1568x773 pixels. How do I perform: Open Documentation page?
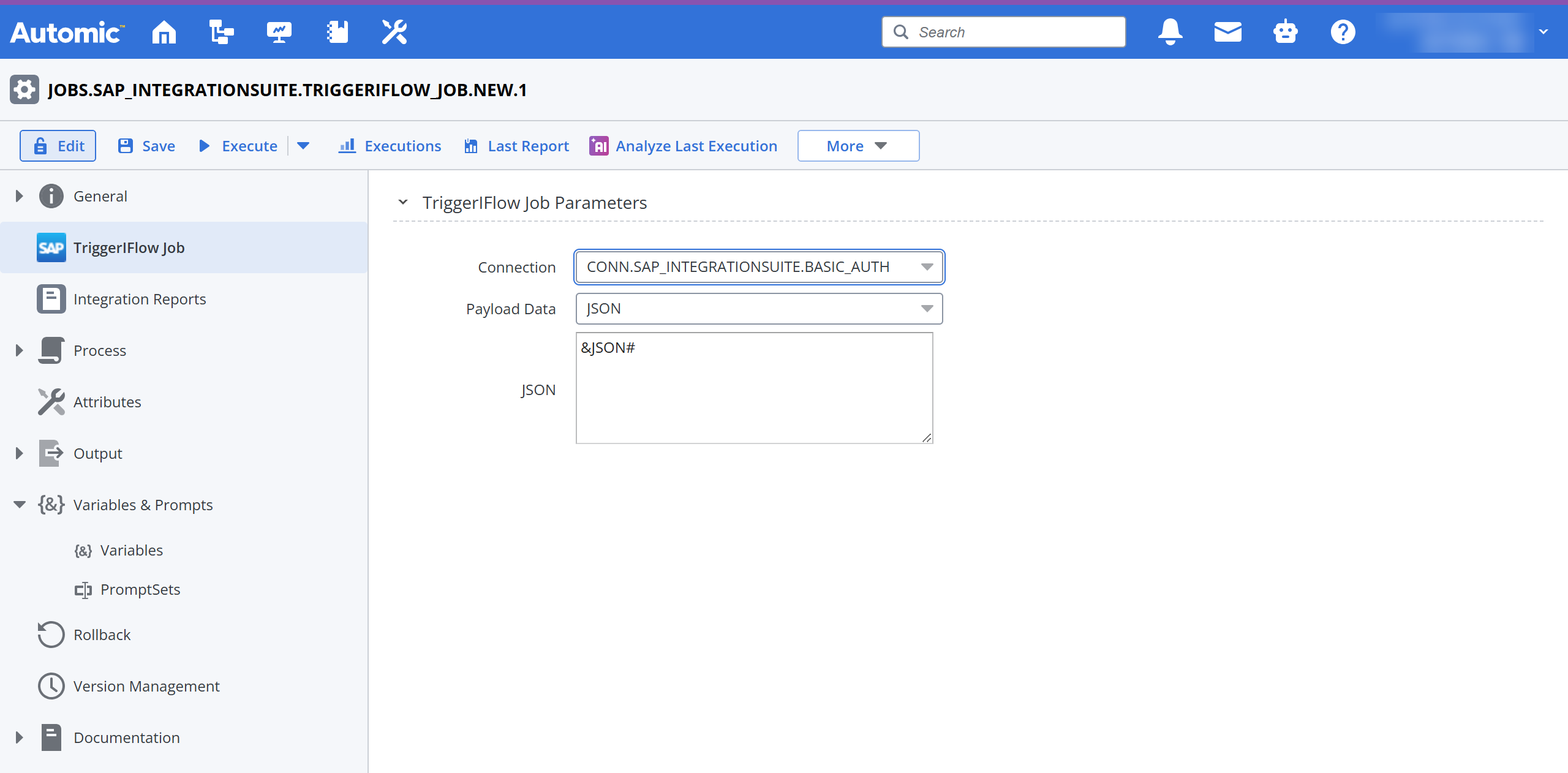pyautogui.click(x=127, y=737)
